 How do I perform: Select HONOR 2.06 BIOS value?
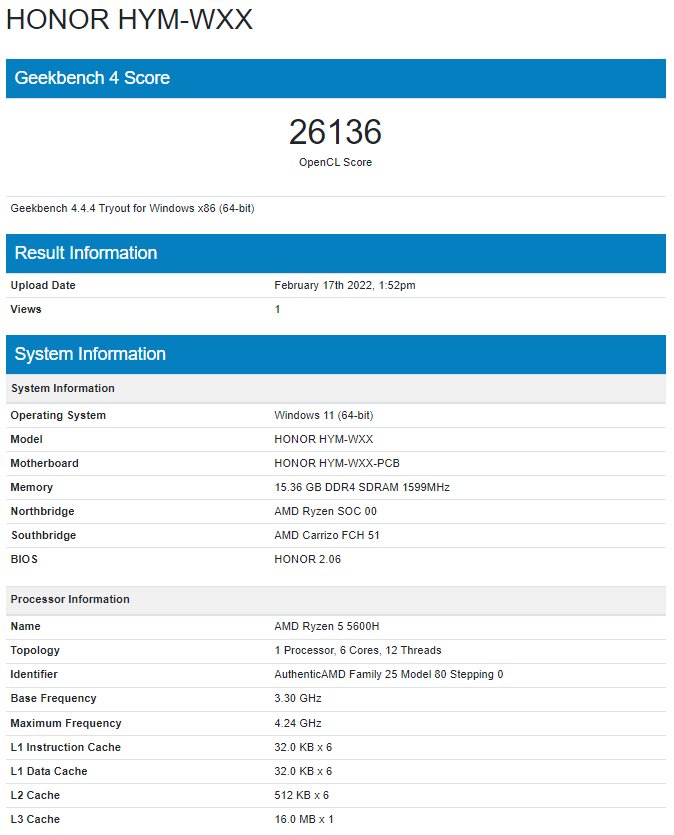308,559
